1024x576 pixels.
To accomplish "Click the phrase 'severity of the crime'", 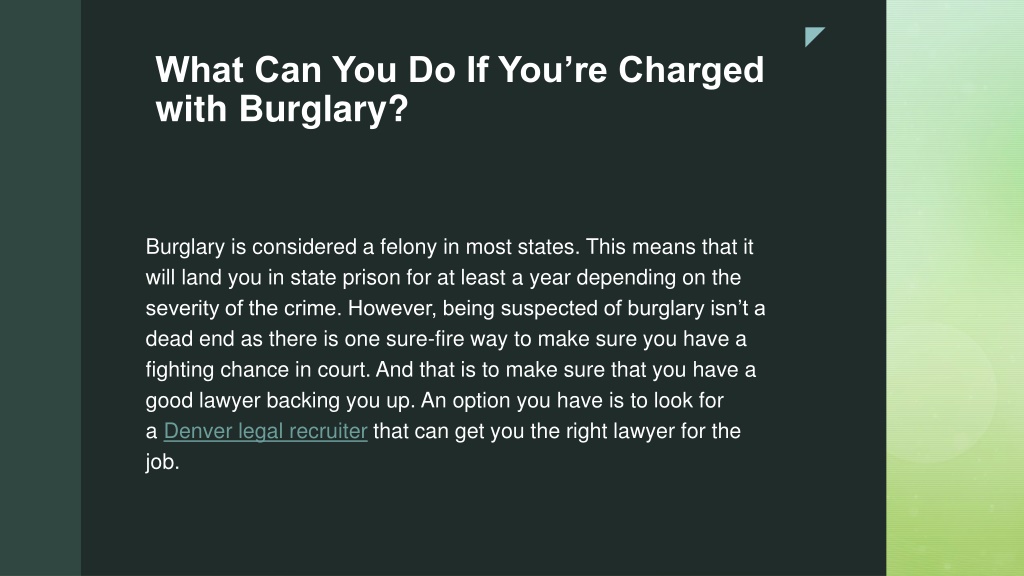I will [243, 308].
